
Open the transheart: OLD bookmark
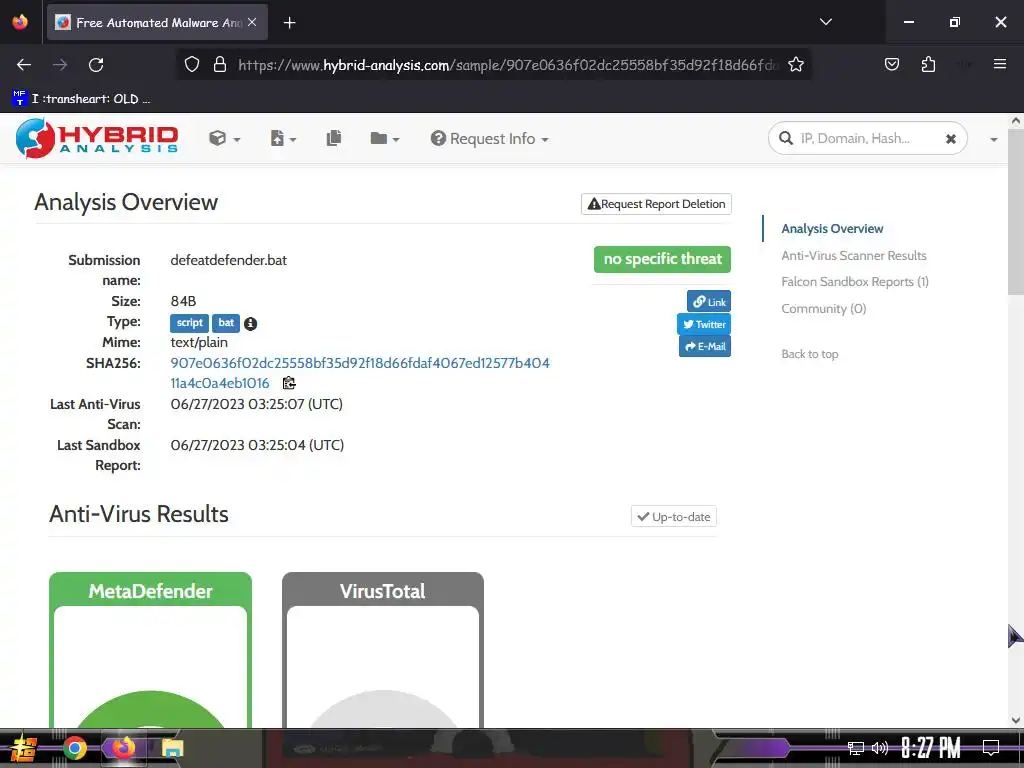coord(82,99)
